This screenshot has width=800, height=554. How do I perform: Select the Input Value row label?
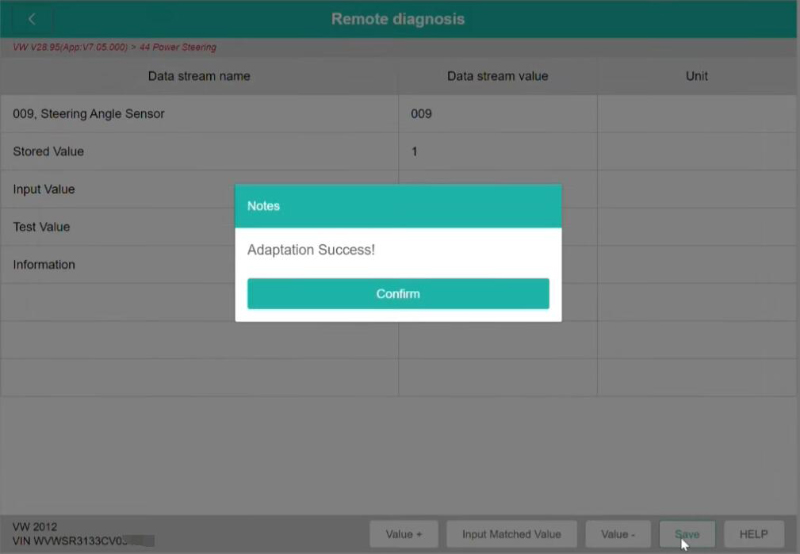pyautogui.click(x=44, y=189)
